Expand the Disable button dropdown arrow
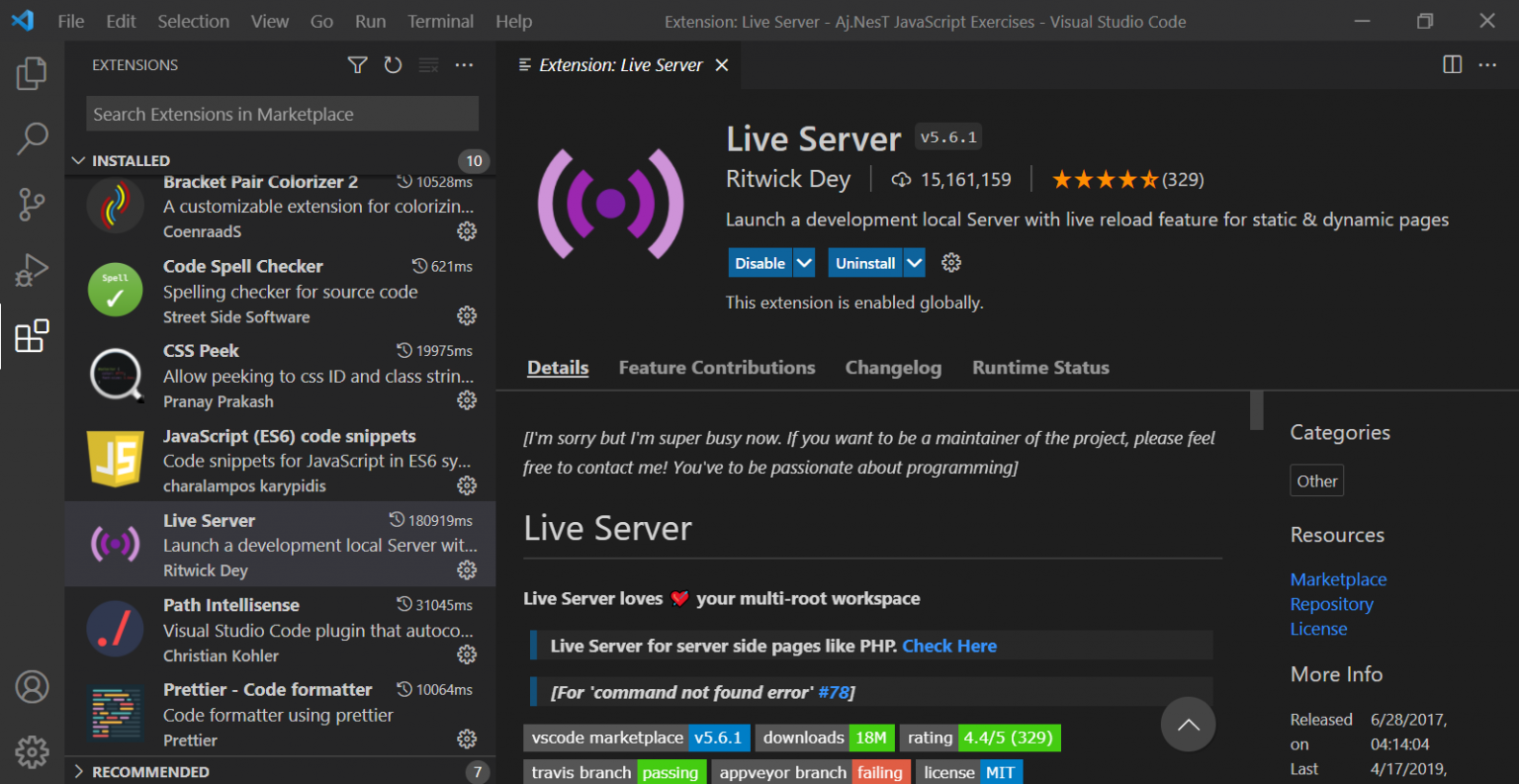 tap(805, 263)
